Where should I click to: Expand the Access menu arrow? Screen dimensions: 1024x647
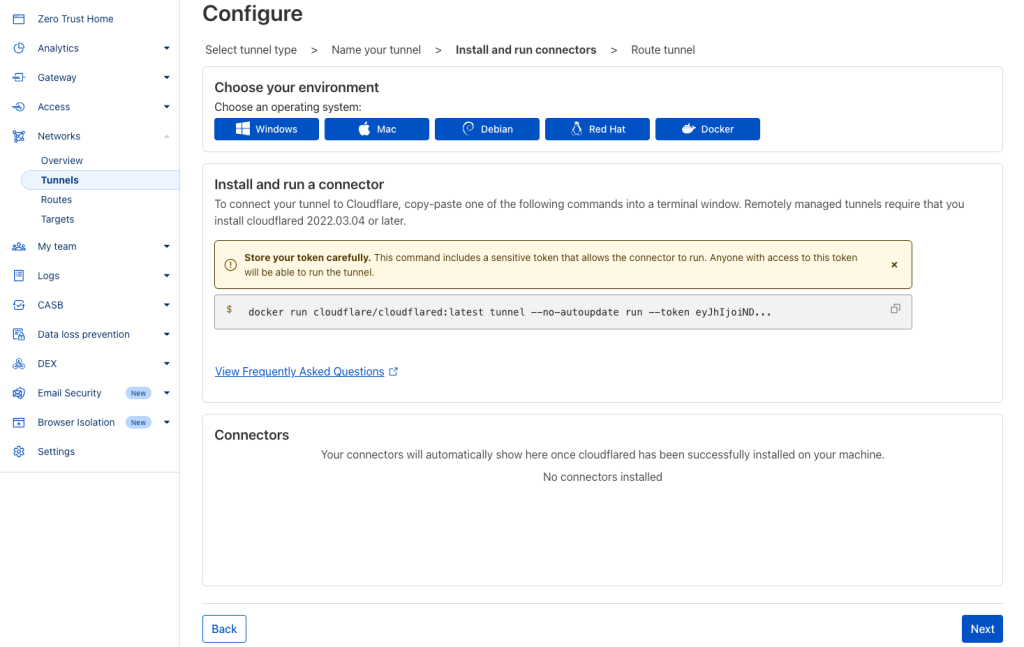pos(167,107)
